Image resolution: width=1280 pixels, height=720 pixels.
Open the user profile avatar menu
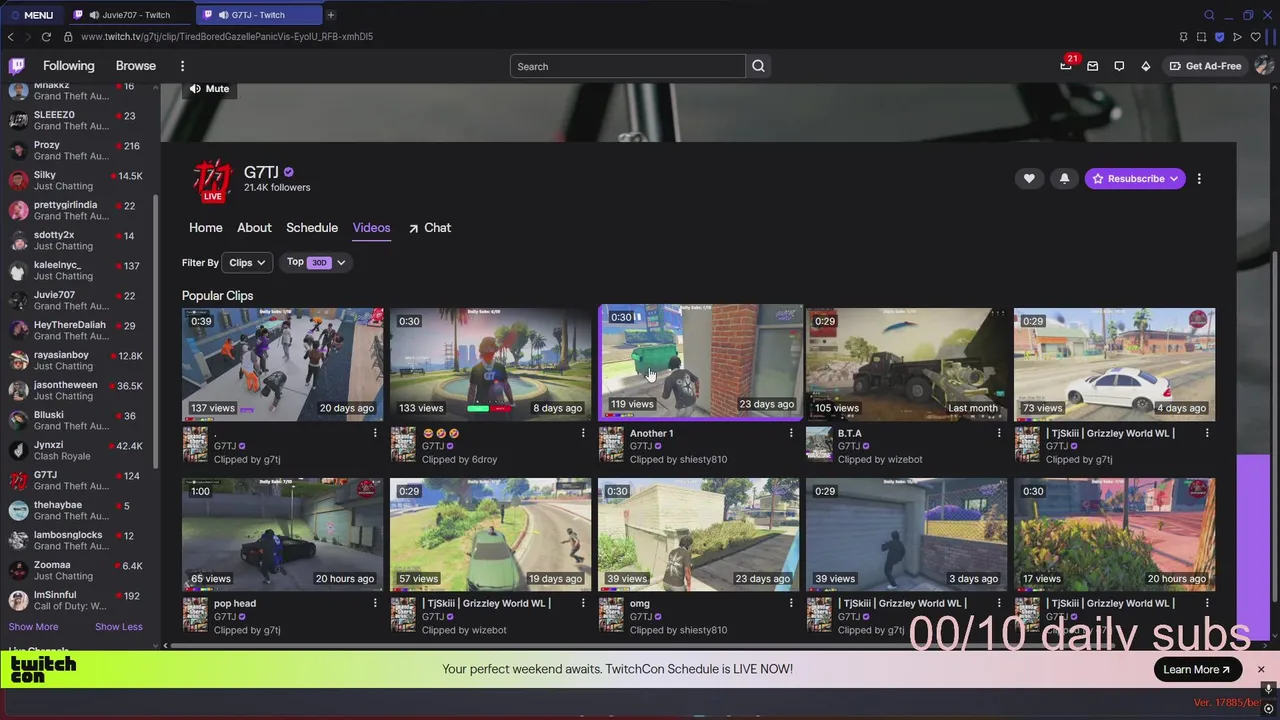pos(1264,66)
